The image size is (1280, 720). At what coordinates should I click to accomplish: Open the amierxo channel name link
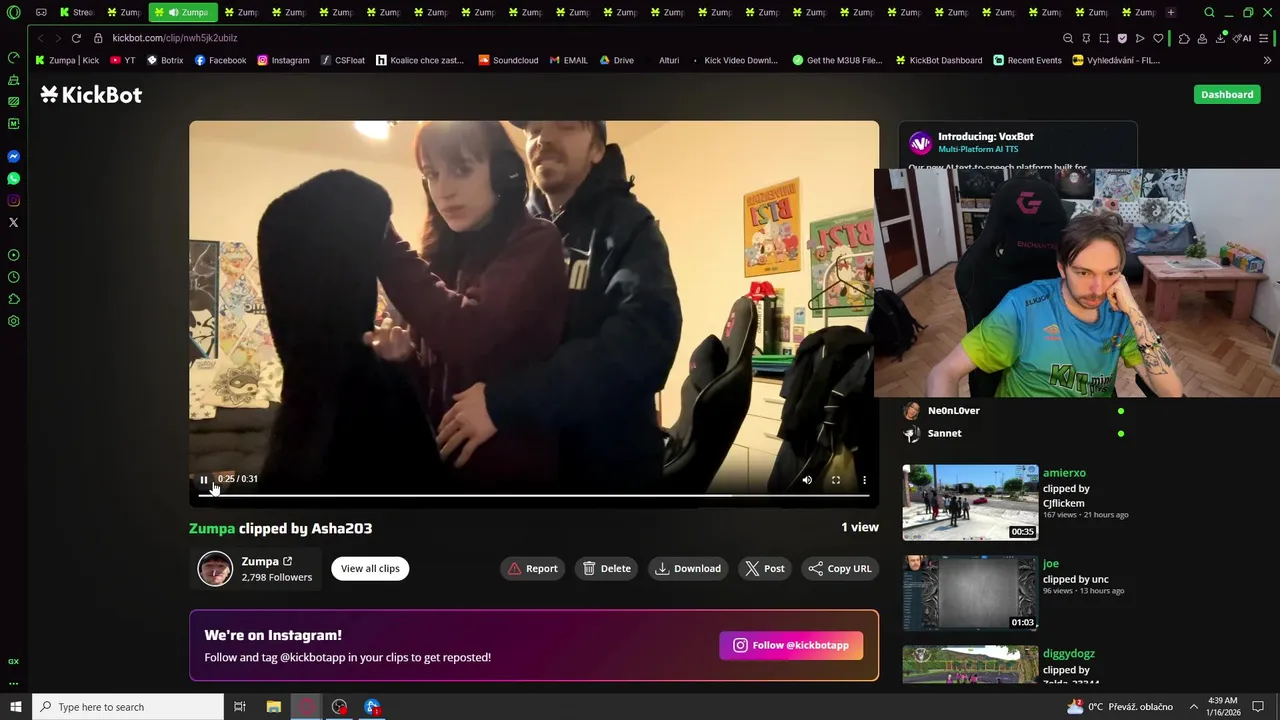pyautogui.click(x=1064, y=473)
